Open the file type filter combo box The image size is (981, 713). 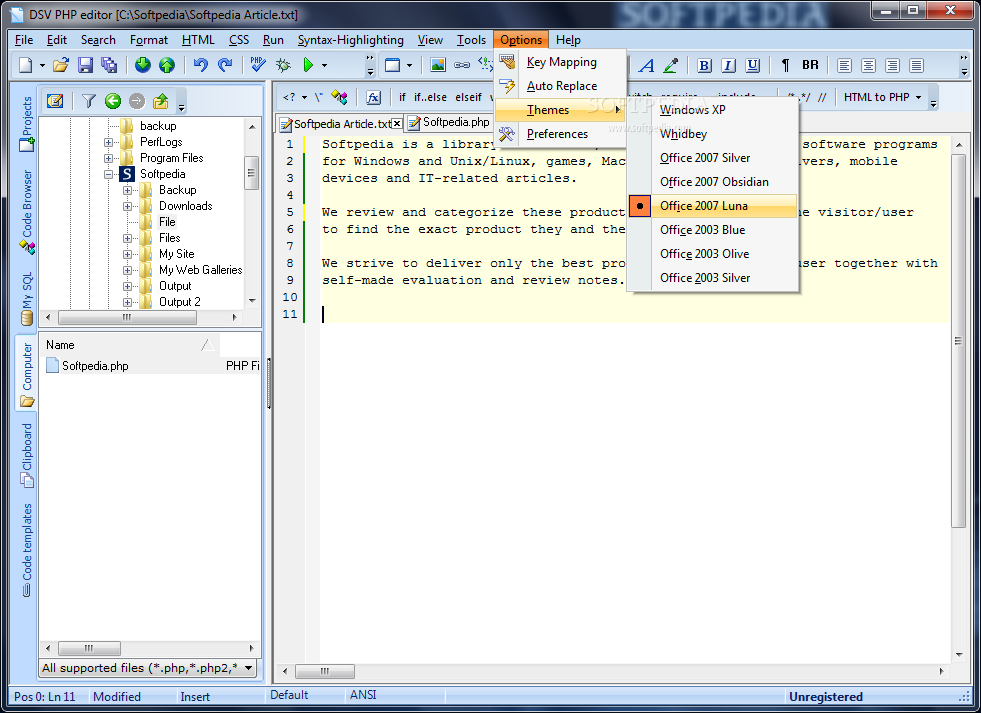(148, 668)
